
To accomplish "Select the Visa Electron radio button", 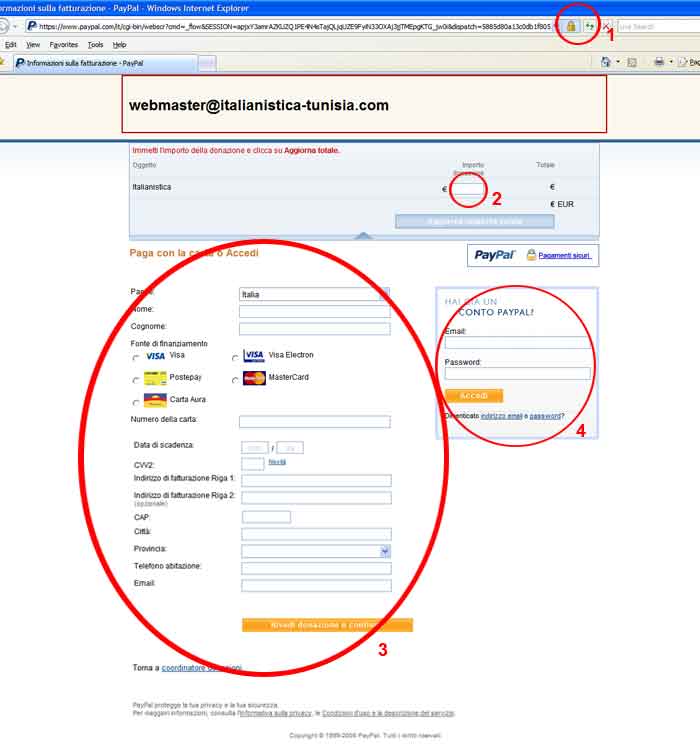I will 235,358.
